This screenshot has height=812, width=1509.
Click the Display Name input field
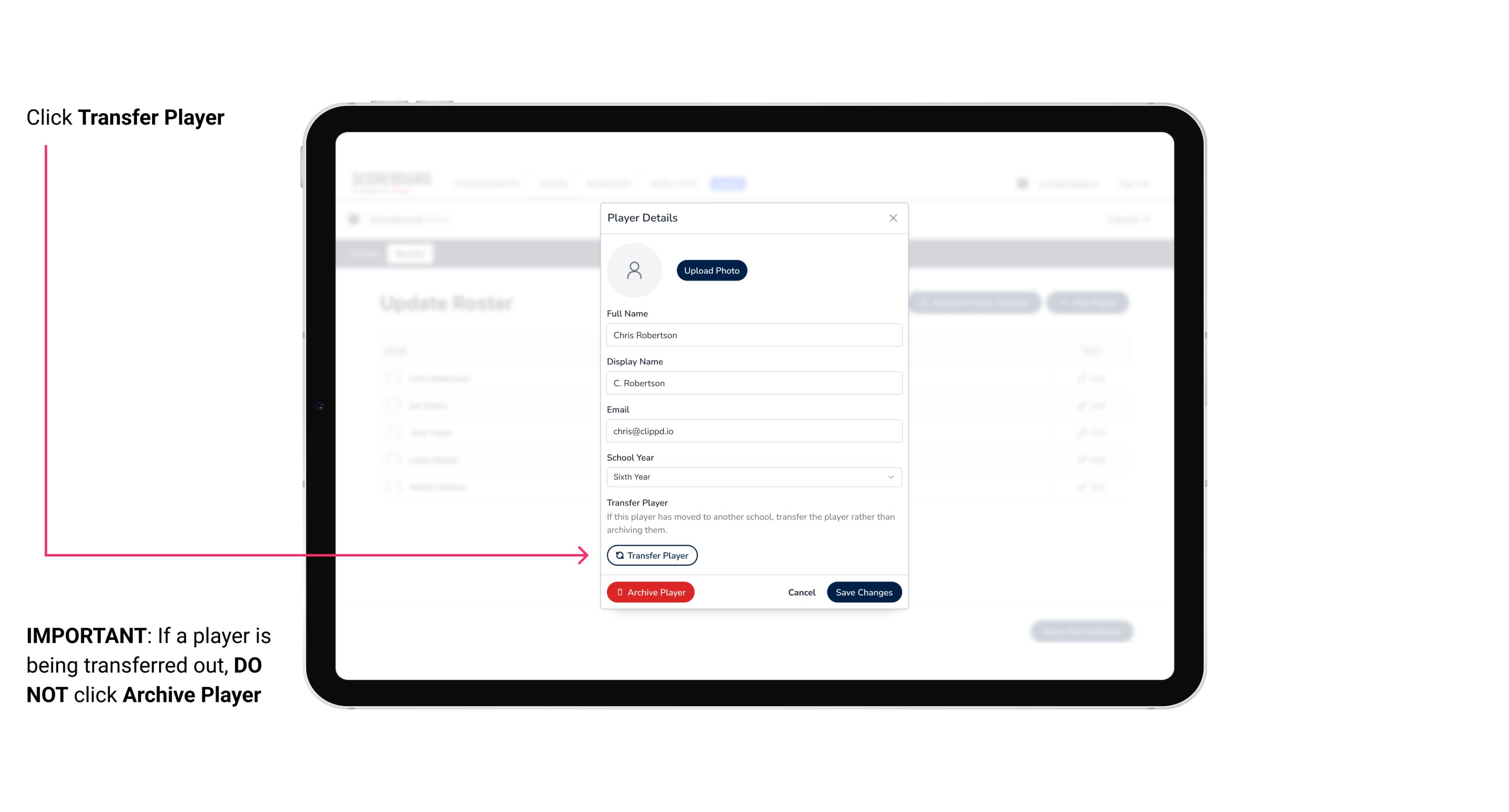(753, 383)
